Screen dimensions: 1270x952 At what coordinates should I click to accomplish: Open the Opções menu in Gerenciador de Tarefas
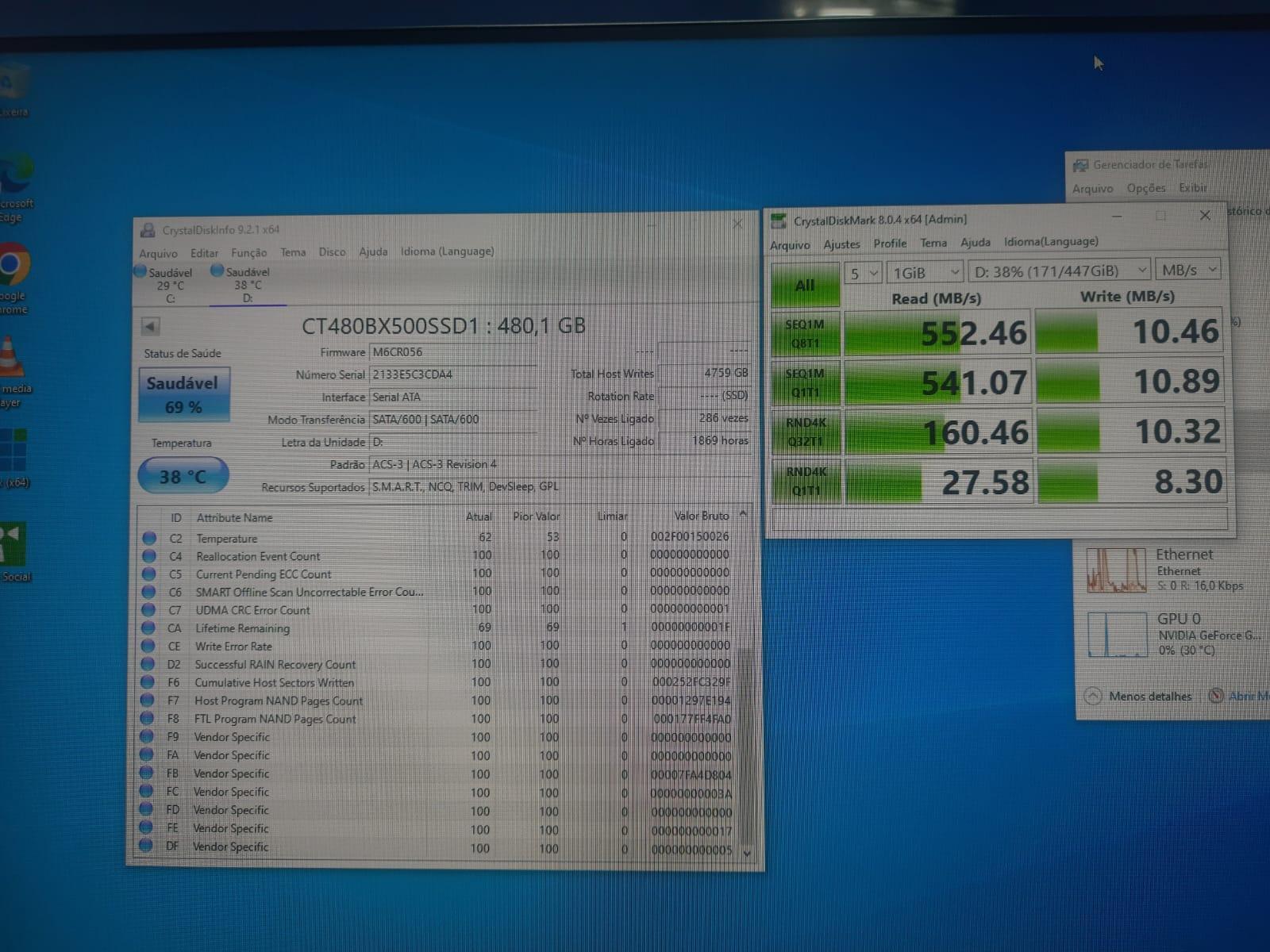(1146, 188)
